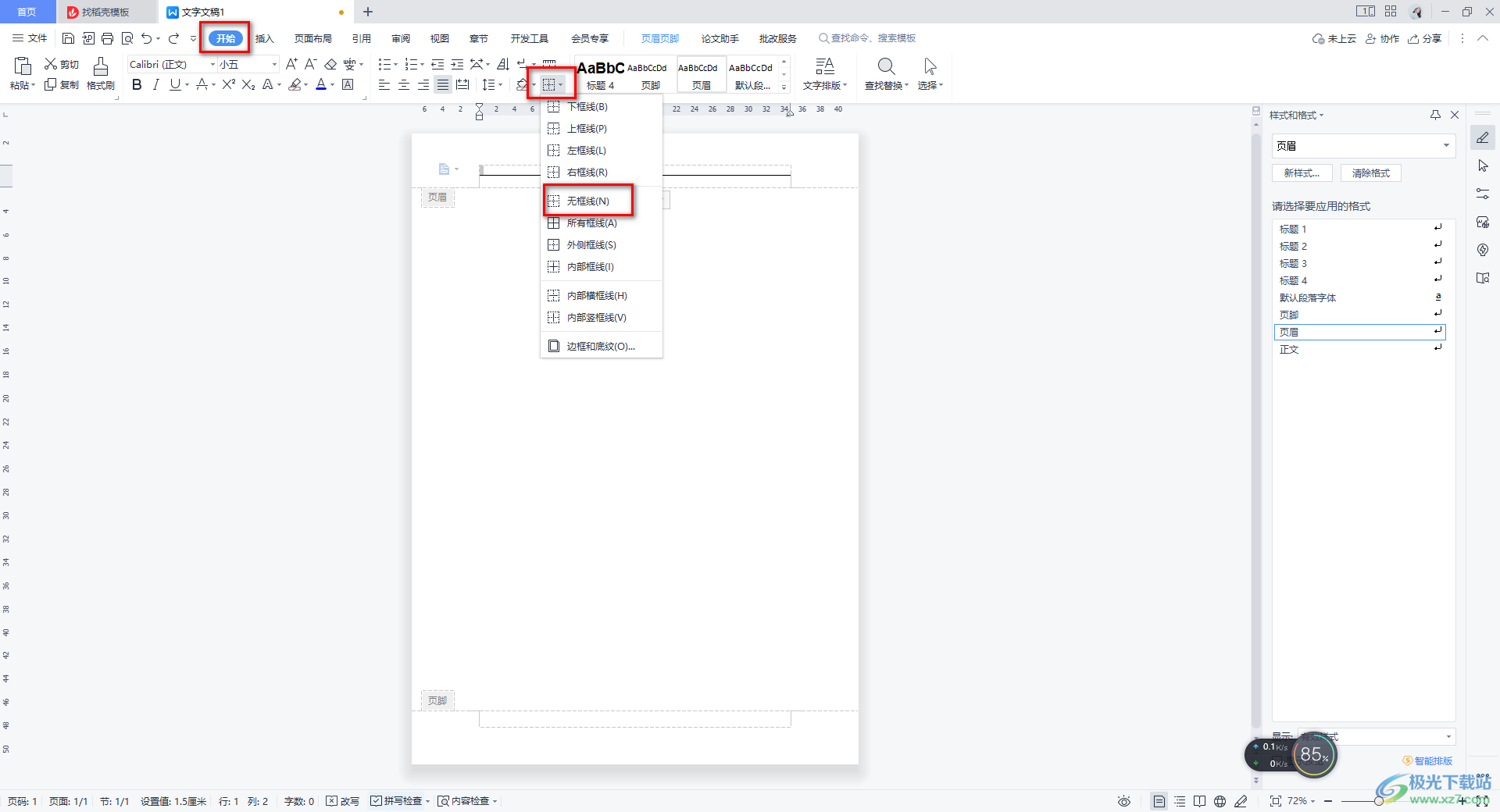
Task: Click the eye protection mode icon
Action: (x=1123, y=801)
